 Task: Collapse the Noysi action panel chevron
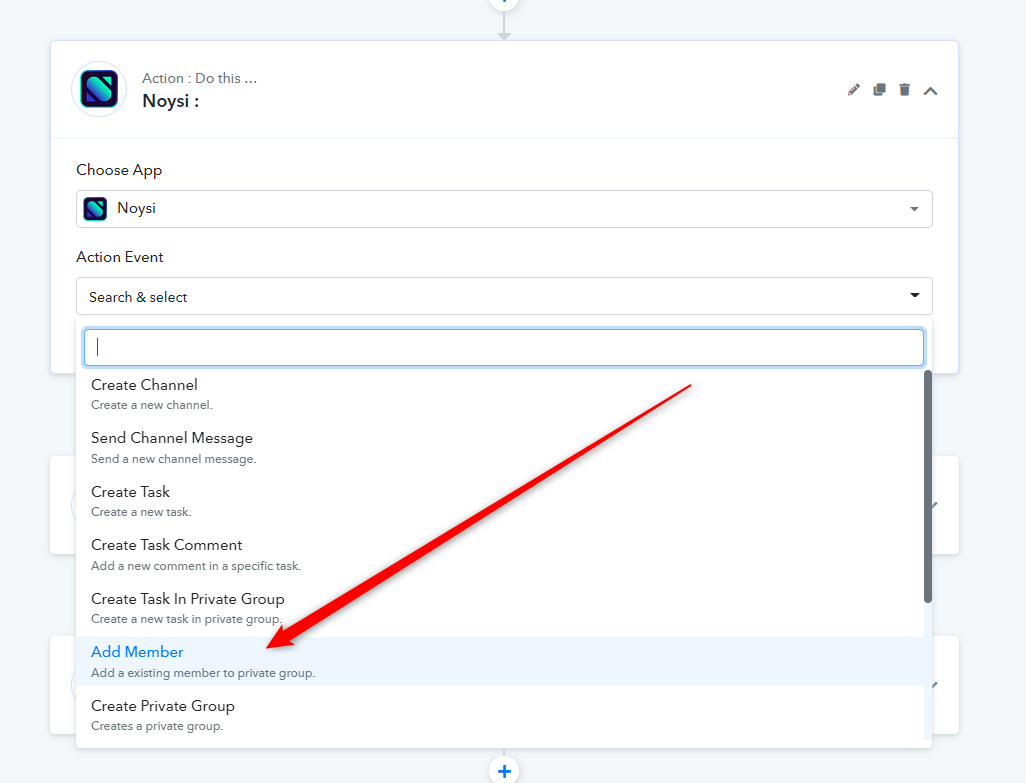tap(930, 91)
